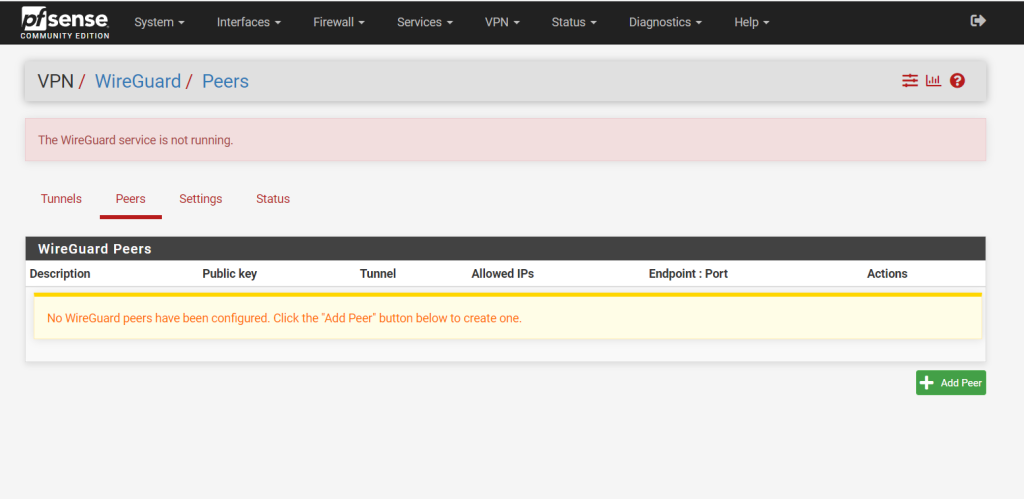Click the Actions column header

[x=887, y=274]
